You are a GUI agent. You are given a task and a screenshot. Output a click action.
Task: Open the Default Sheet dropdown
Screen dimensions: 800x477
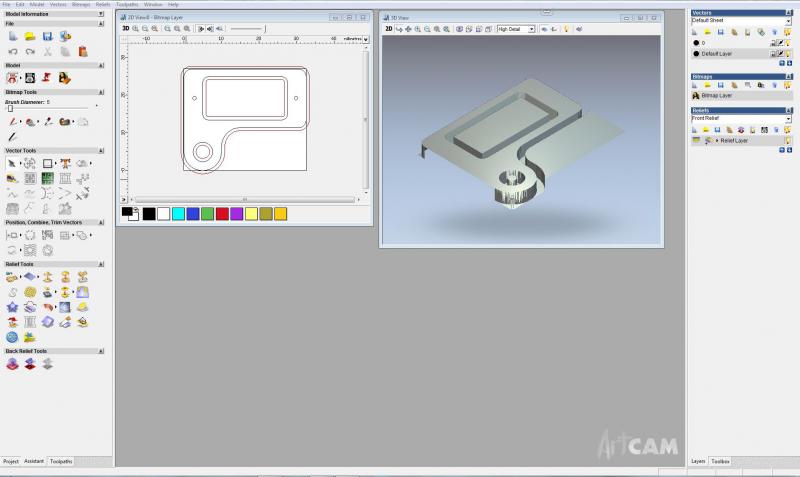788,21
